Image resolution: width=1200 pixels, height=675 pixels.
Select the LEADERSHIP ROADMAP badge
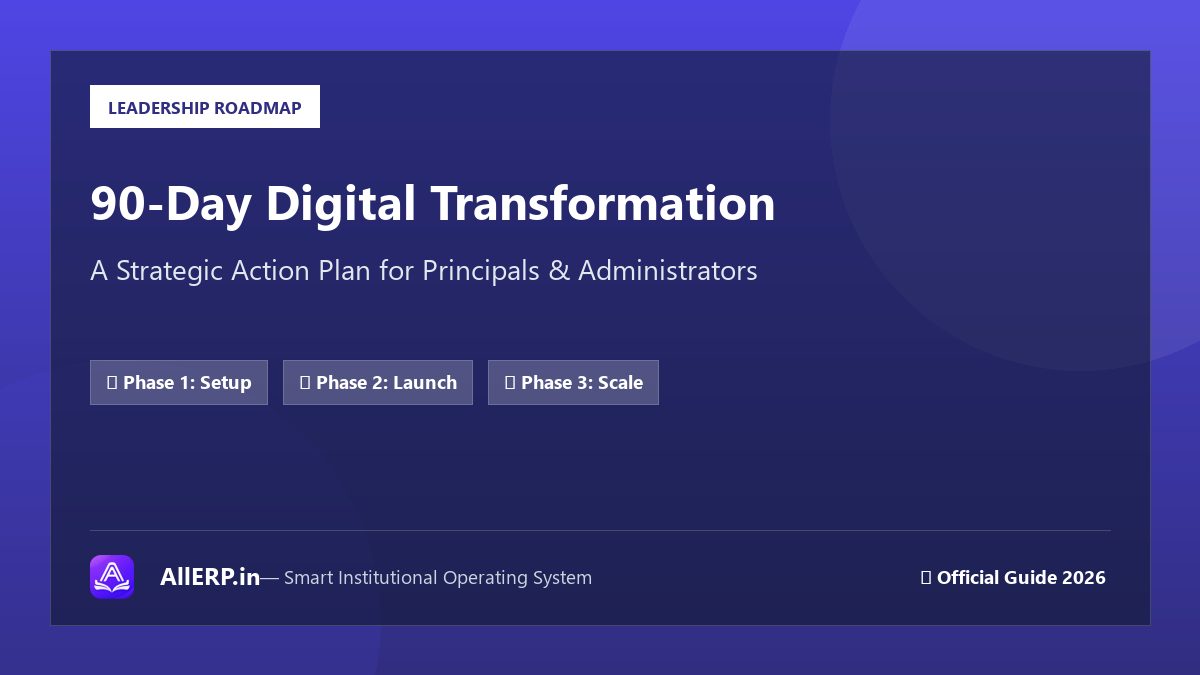tap(205, 107)
